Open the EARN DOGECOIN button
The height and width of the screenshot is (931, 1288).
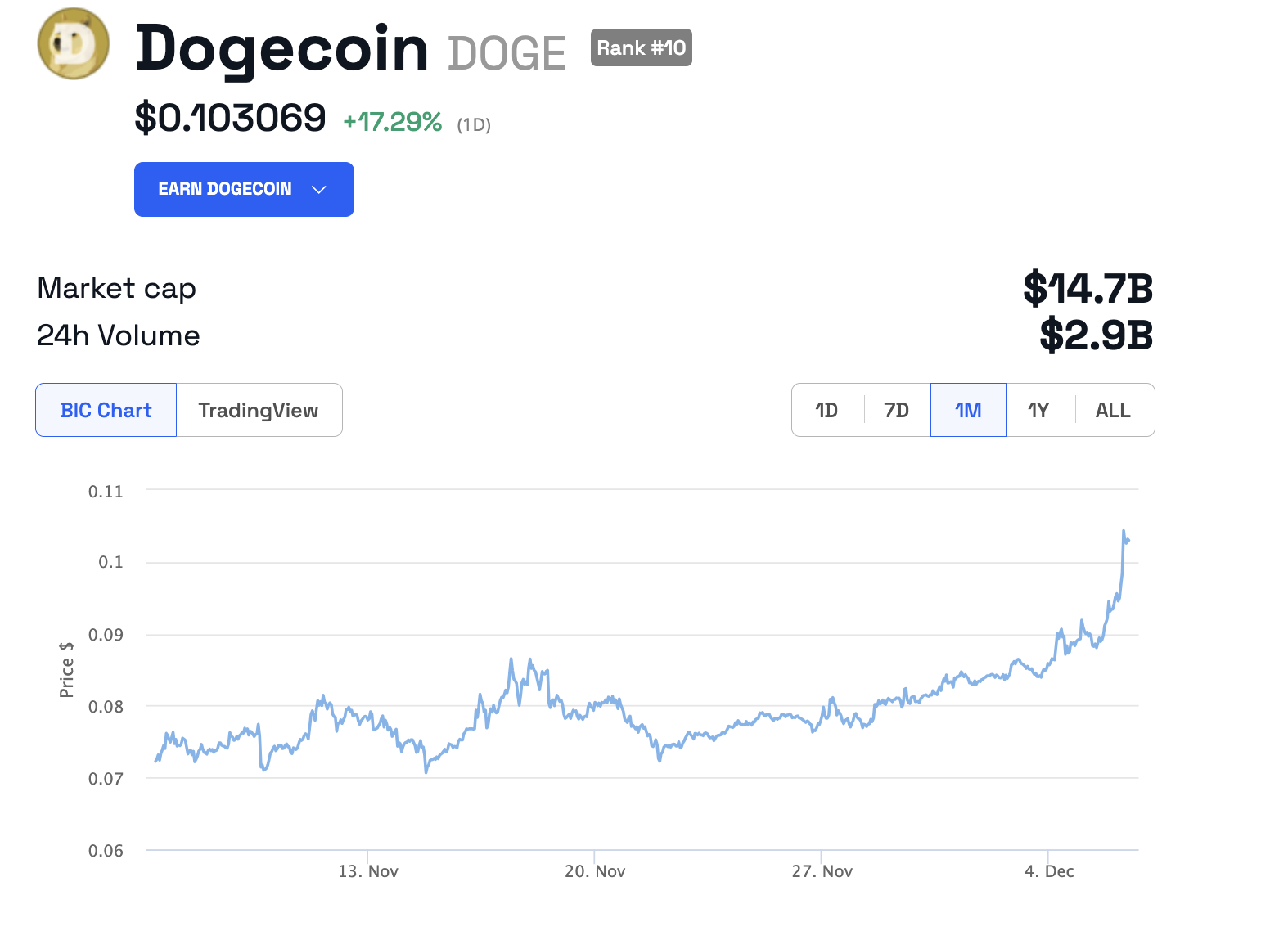pos(244,189)
